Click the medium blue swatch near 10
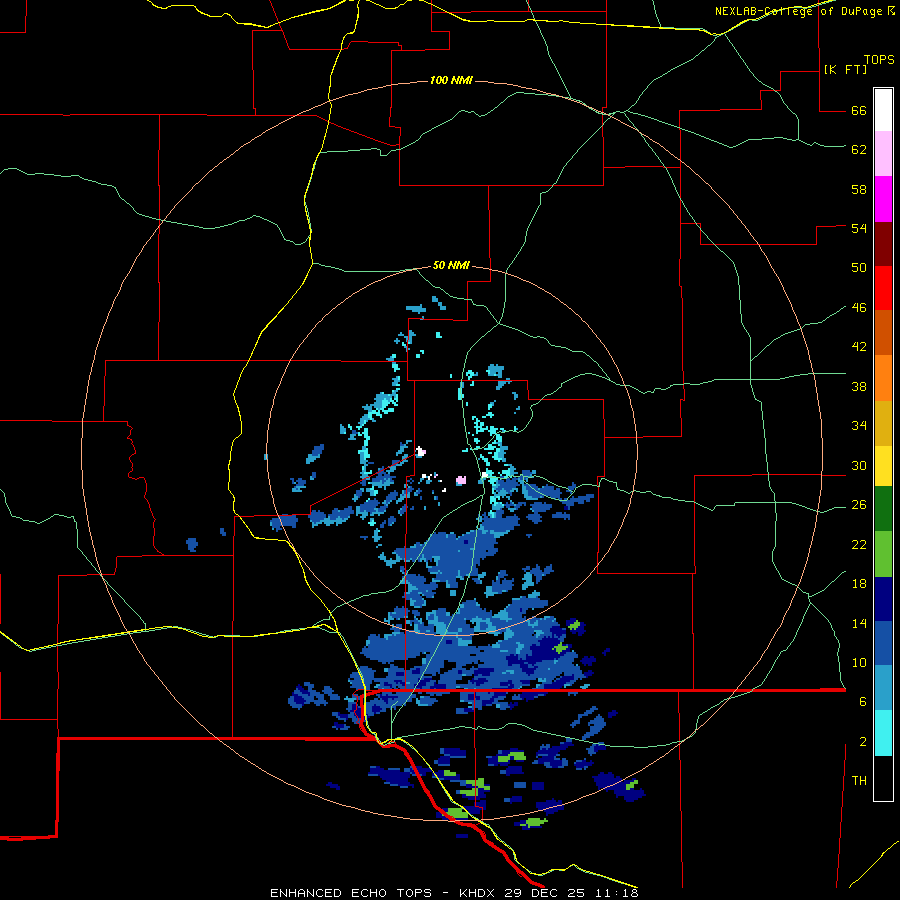900x900 pixels. click(883, 643)
